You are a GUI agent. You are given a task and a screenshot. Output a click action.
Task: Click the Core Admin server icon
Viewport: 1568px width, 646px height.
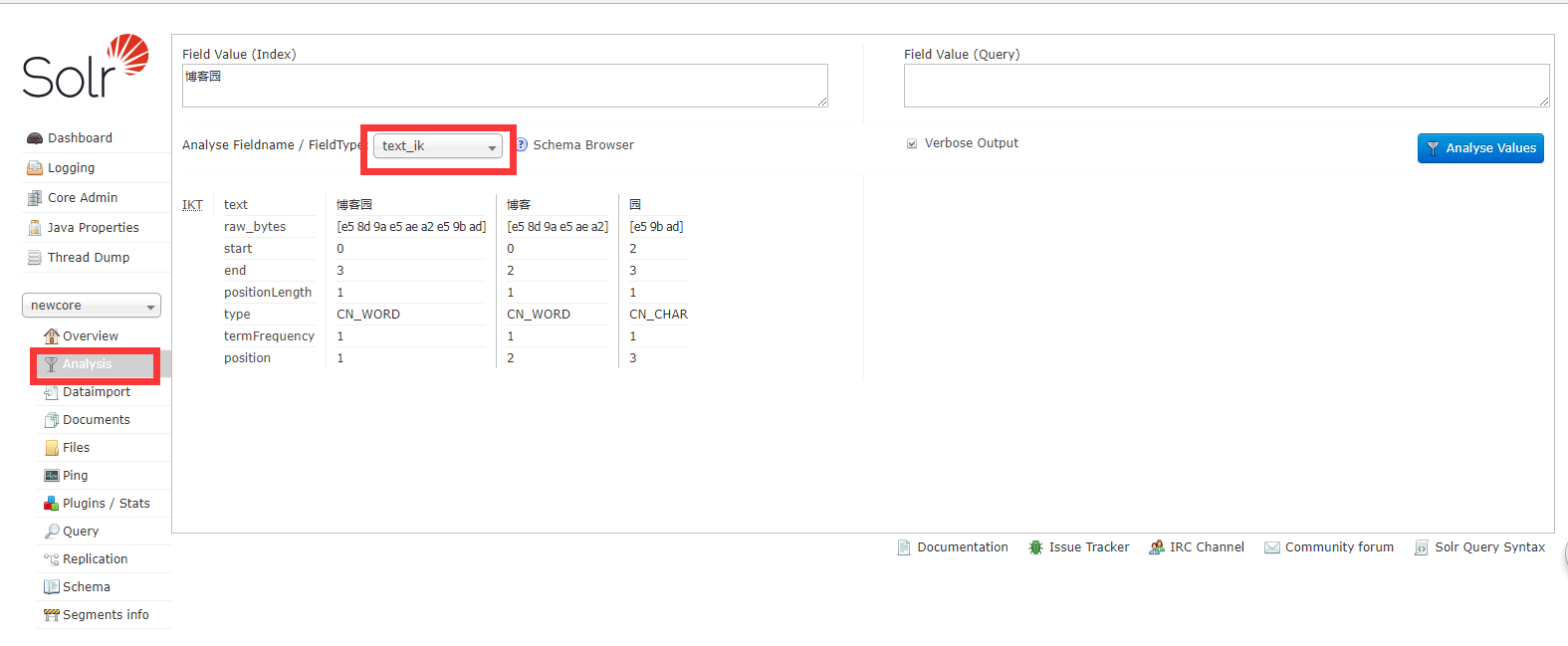click(x=35, y=198)
